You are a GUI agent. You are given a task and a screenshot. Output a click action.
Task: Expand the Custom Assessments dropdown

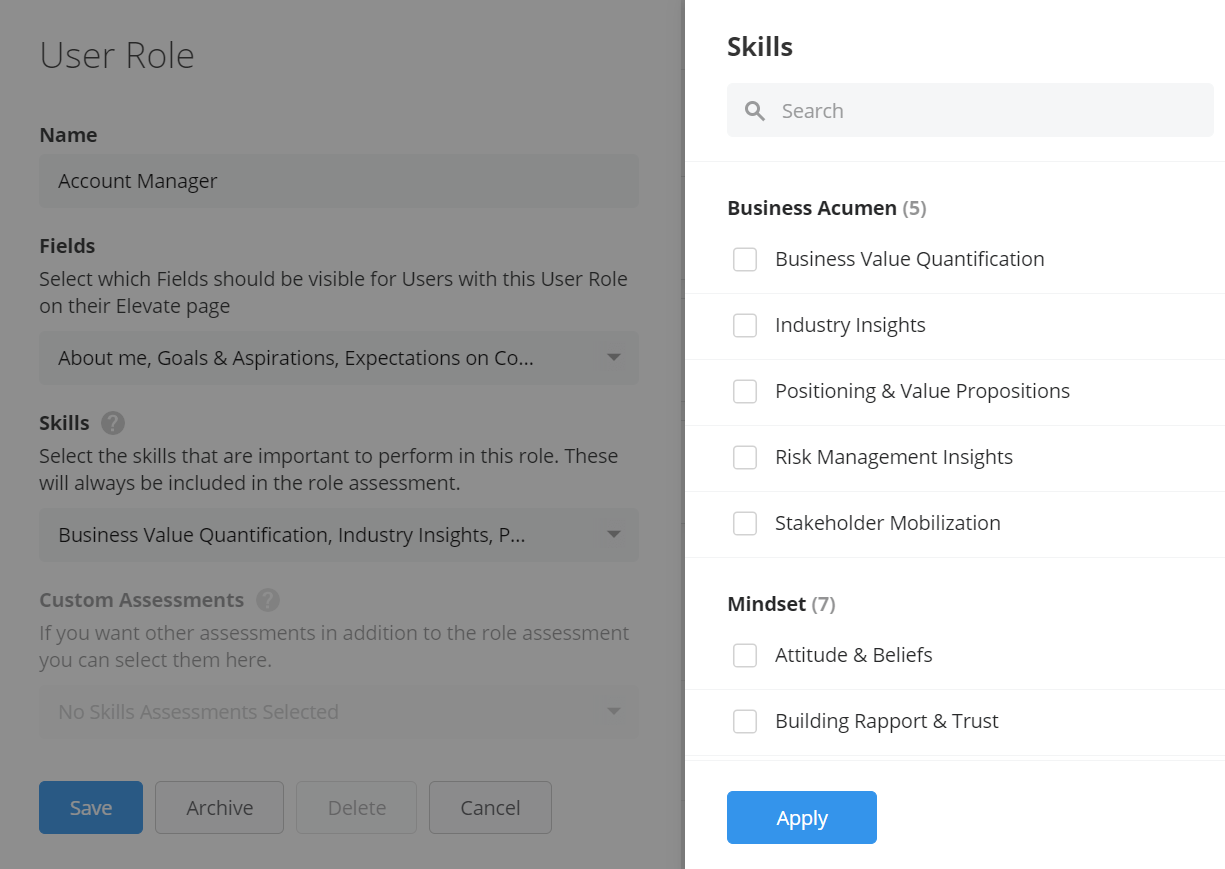pyautogui.click(x=338, y=712)
